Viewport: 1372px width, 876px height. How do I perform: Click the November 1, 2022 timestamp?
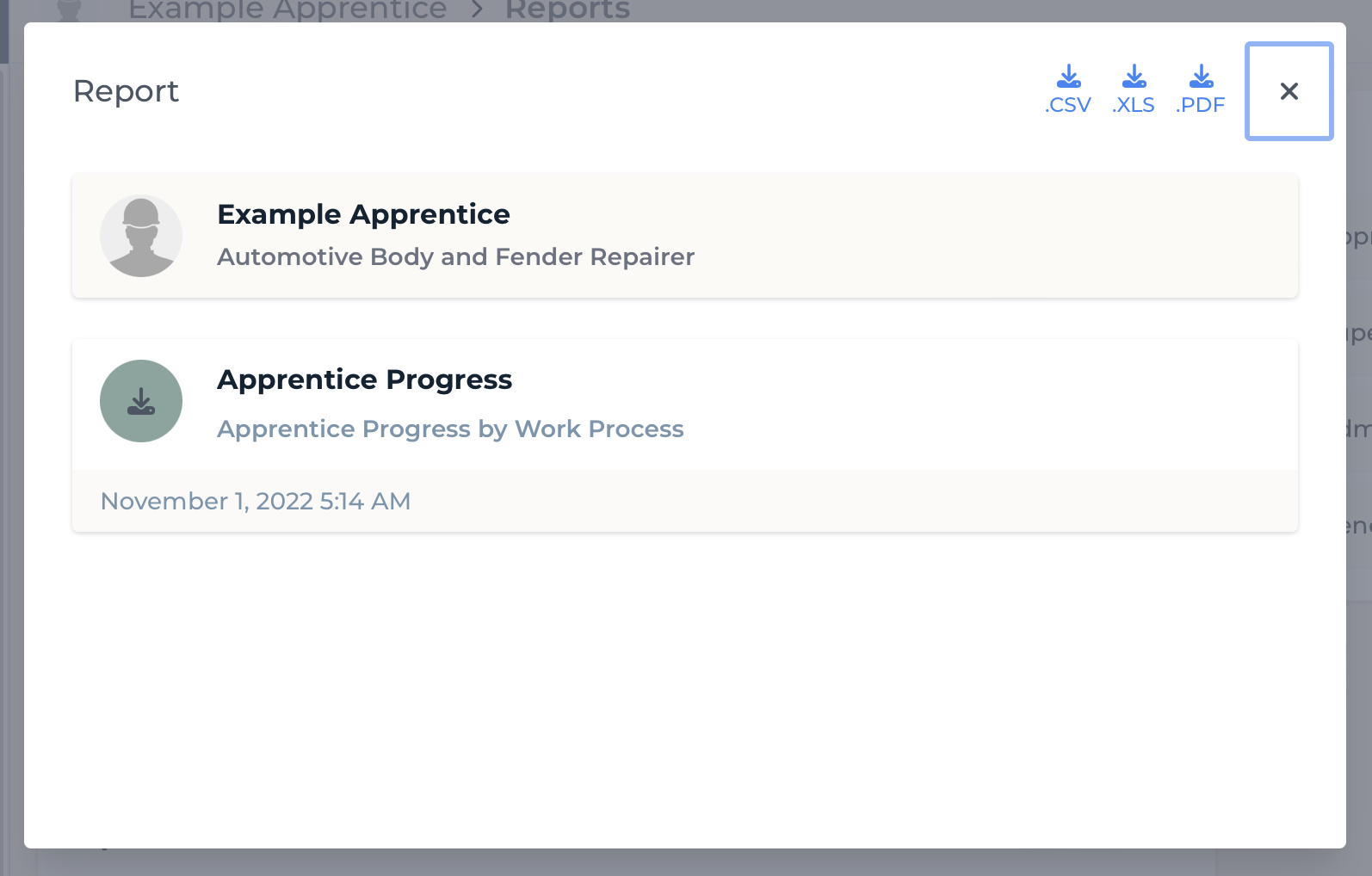click(x=256, y=501)
